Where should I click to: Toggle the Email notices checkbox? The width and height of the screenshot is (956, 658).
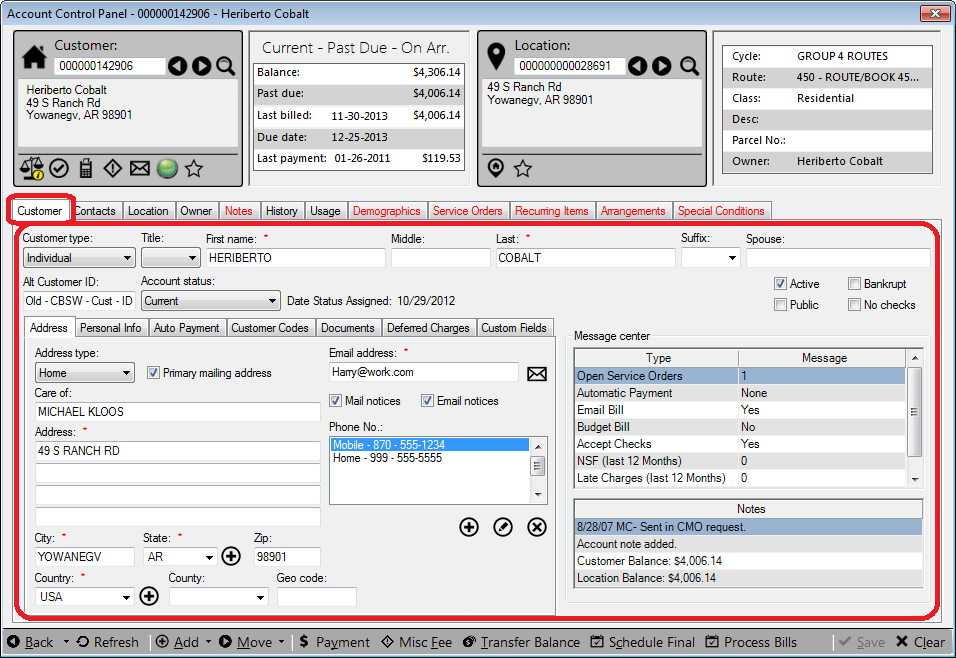[427, 401]
